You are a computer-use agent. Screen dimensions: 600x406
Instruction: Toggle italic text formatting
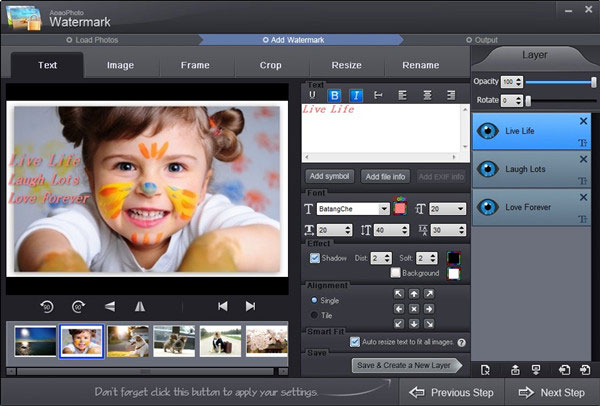coord(356,95)
